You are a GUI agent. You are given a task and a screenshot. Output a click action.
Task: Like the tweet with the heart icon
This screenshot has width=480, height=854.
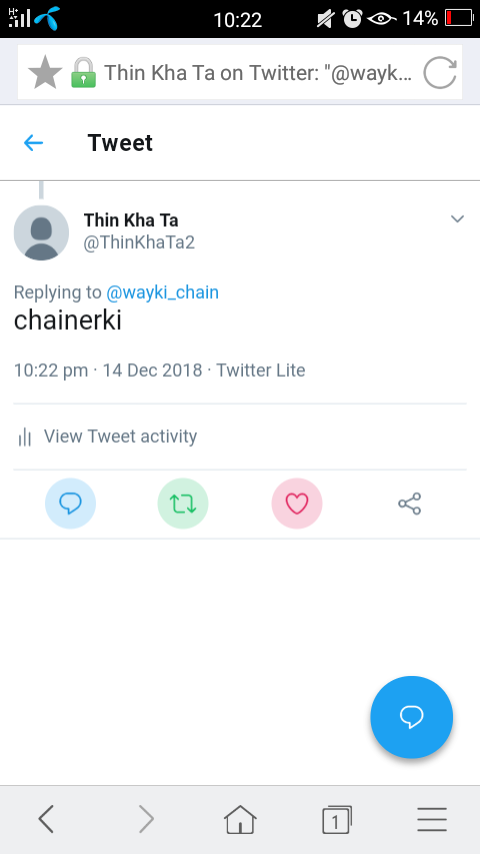pyautogui.click(x=297, y=504)
